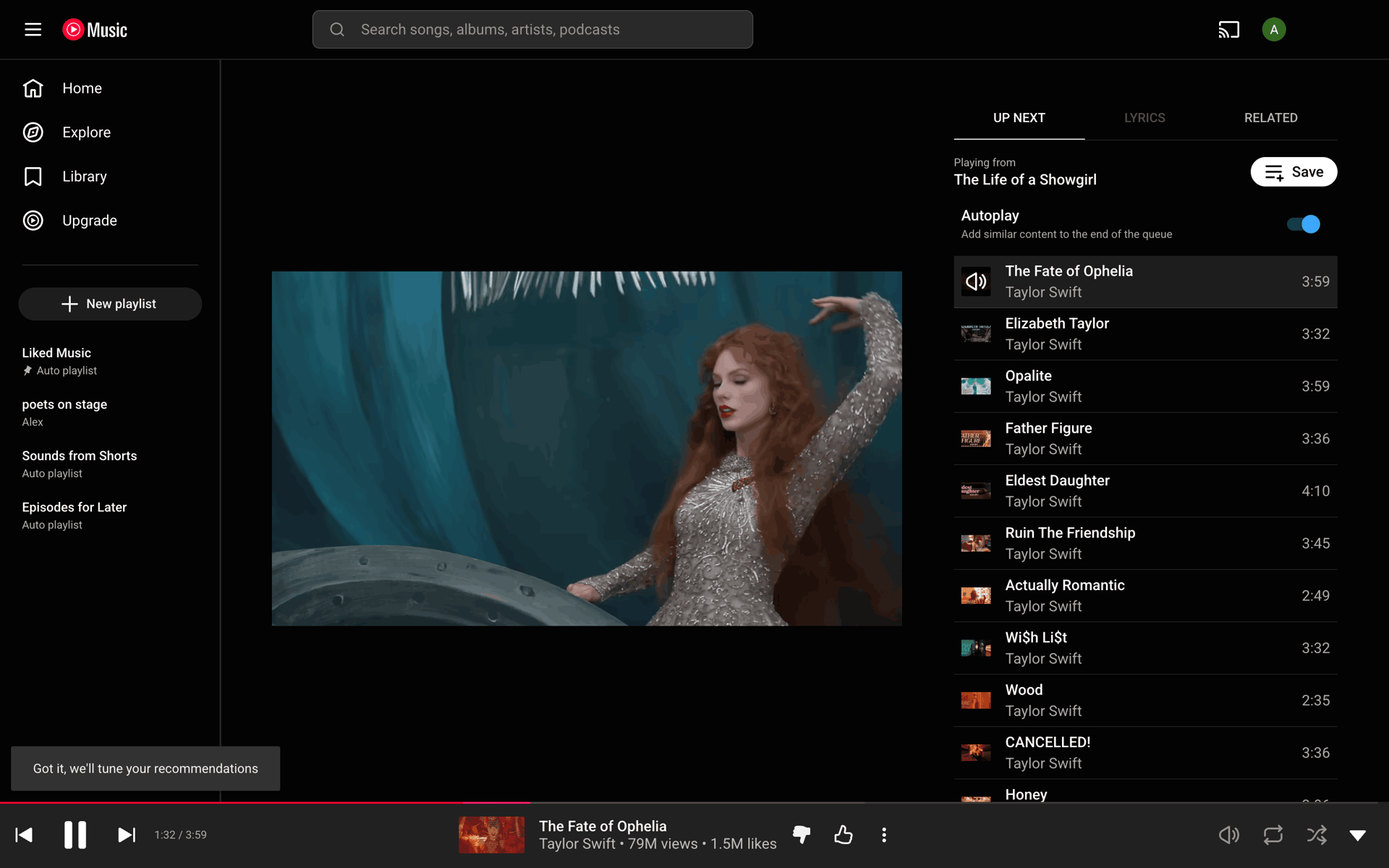The height and width of the screenshot is (868, 1389).
Task: Open the Cast to device icon
Action: [x=1228, y=30]
